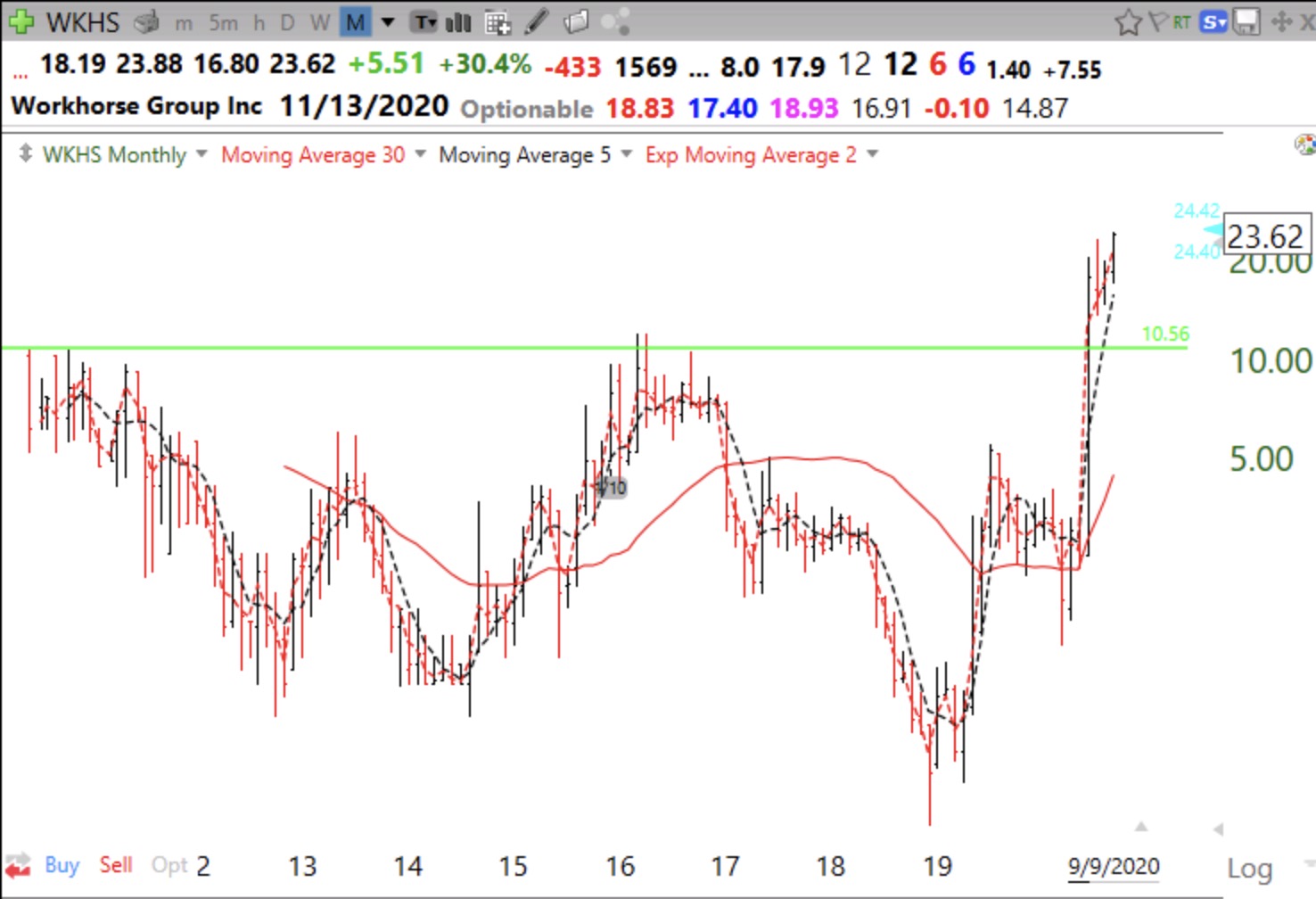This screenshot has height=899, width=1316.
Task: Switch chart to Daily timeframe (D)
Action: [287, 22]
